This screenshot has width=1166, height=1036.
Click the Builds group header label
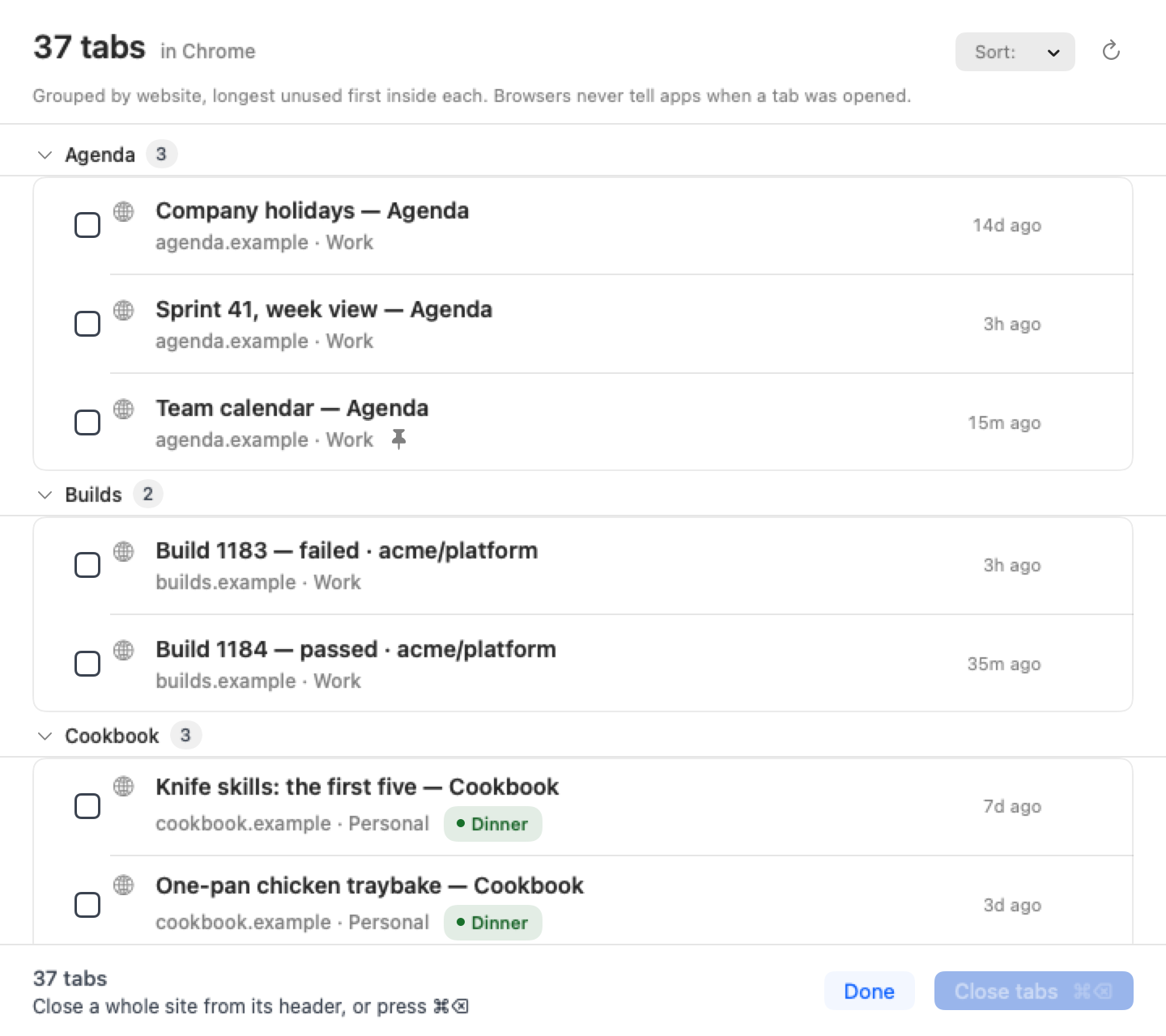(94, 495)
